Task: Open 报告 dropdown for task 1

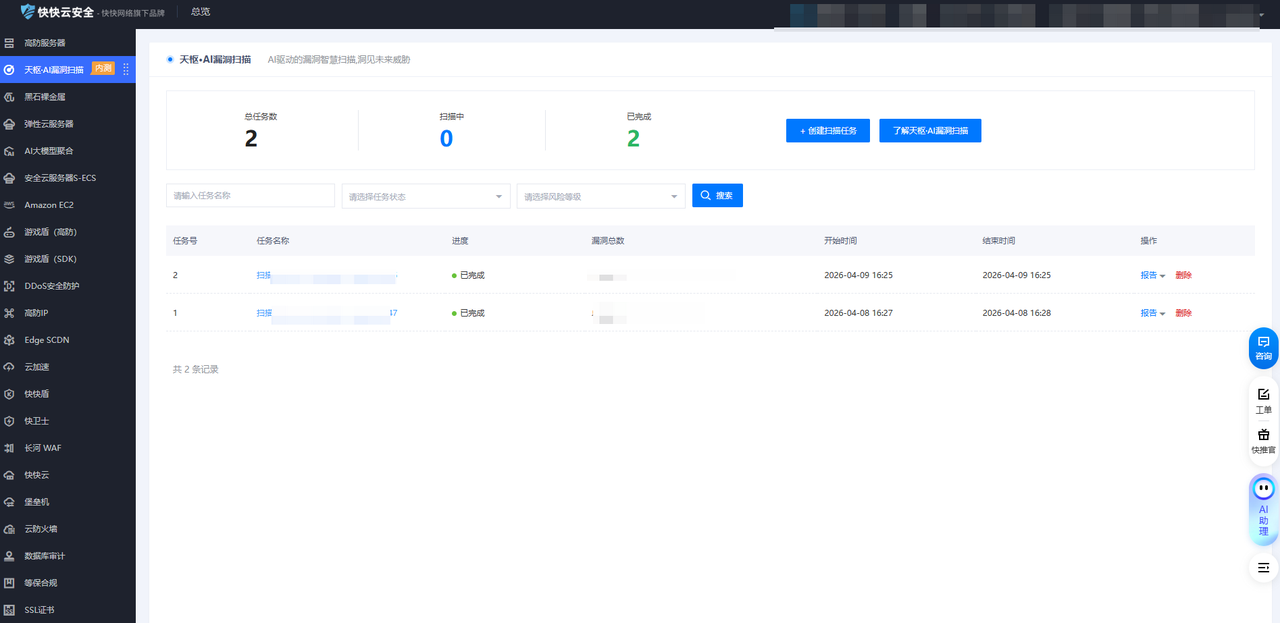Action: pos(1152,313)
